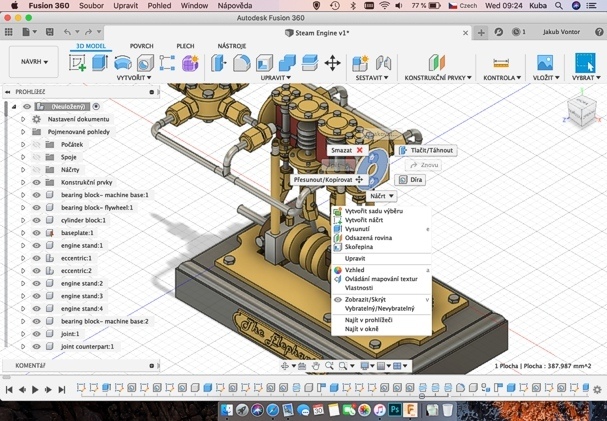The height and width of the screenshot is (421, 607).
Task: Select Vzhled appearance color-wheel menu entry
Action: click(355, 270)
